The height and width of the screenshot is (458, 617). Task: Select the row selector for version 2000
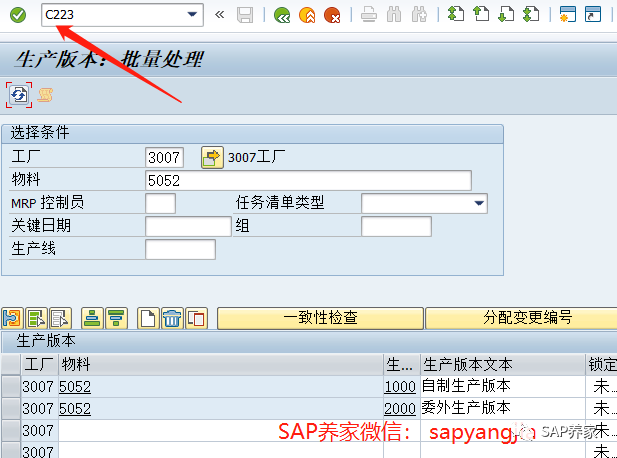pyautogui.click(x=11, y=408)
